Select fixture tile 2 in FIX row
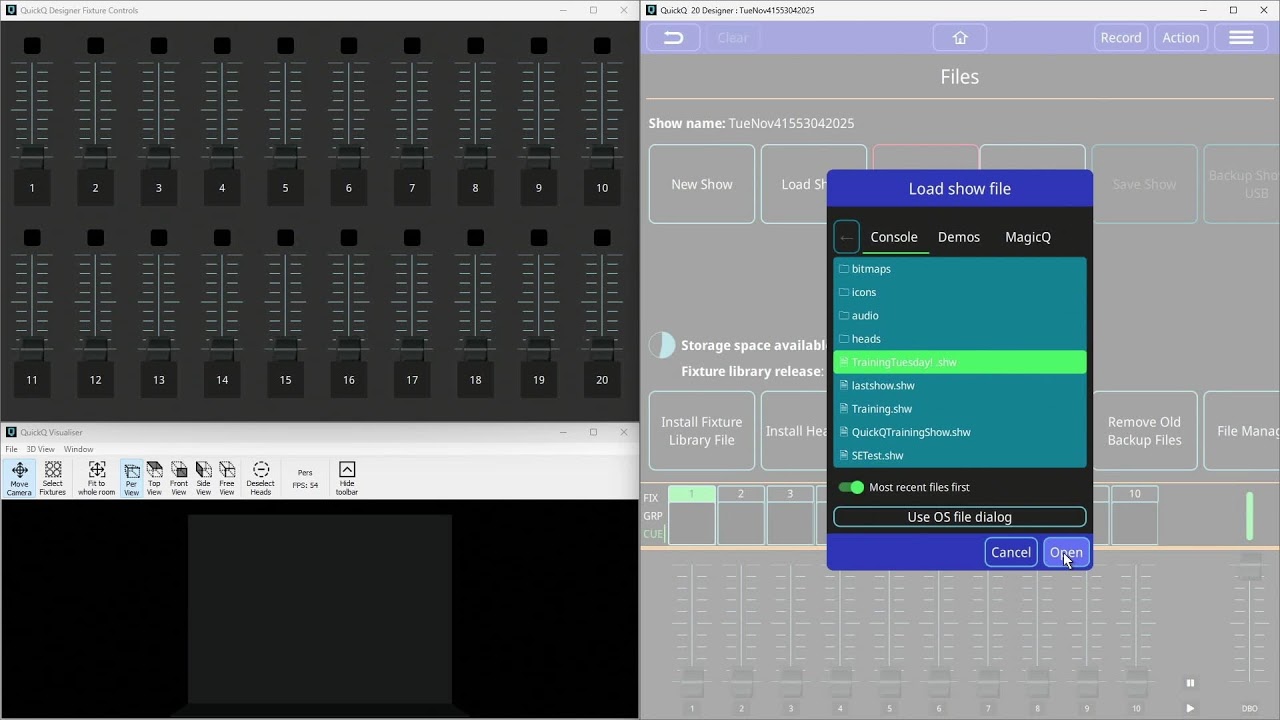The height and width of the screenshot is (720, 1280). [741, 515]
